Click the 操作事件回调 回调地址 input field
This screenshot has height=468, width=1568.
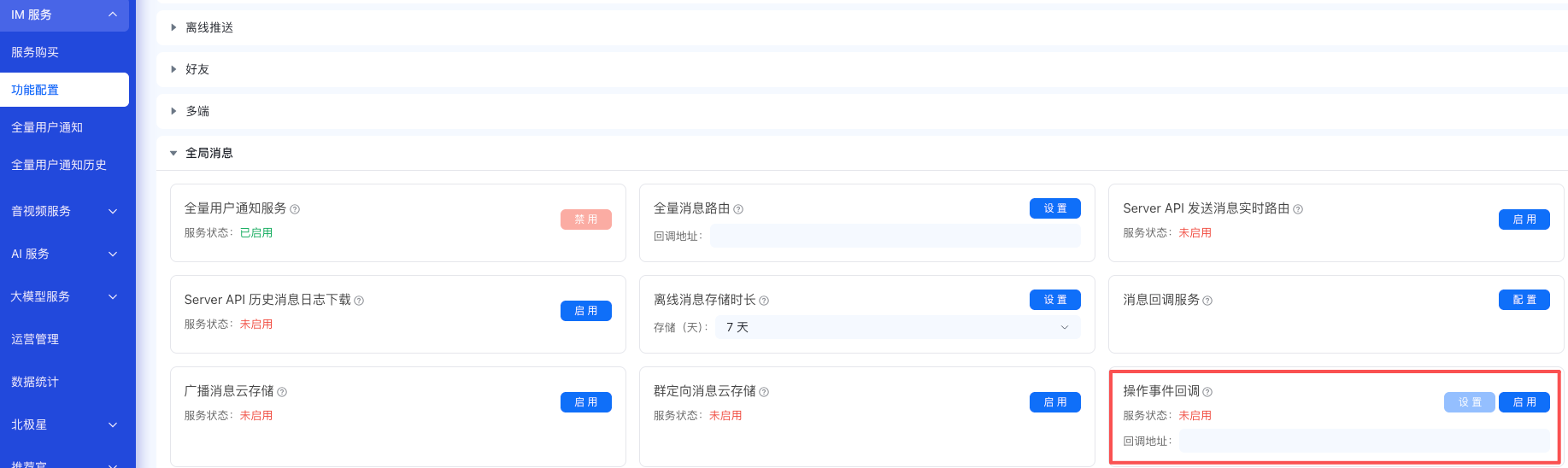(x=1364, y=441)
